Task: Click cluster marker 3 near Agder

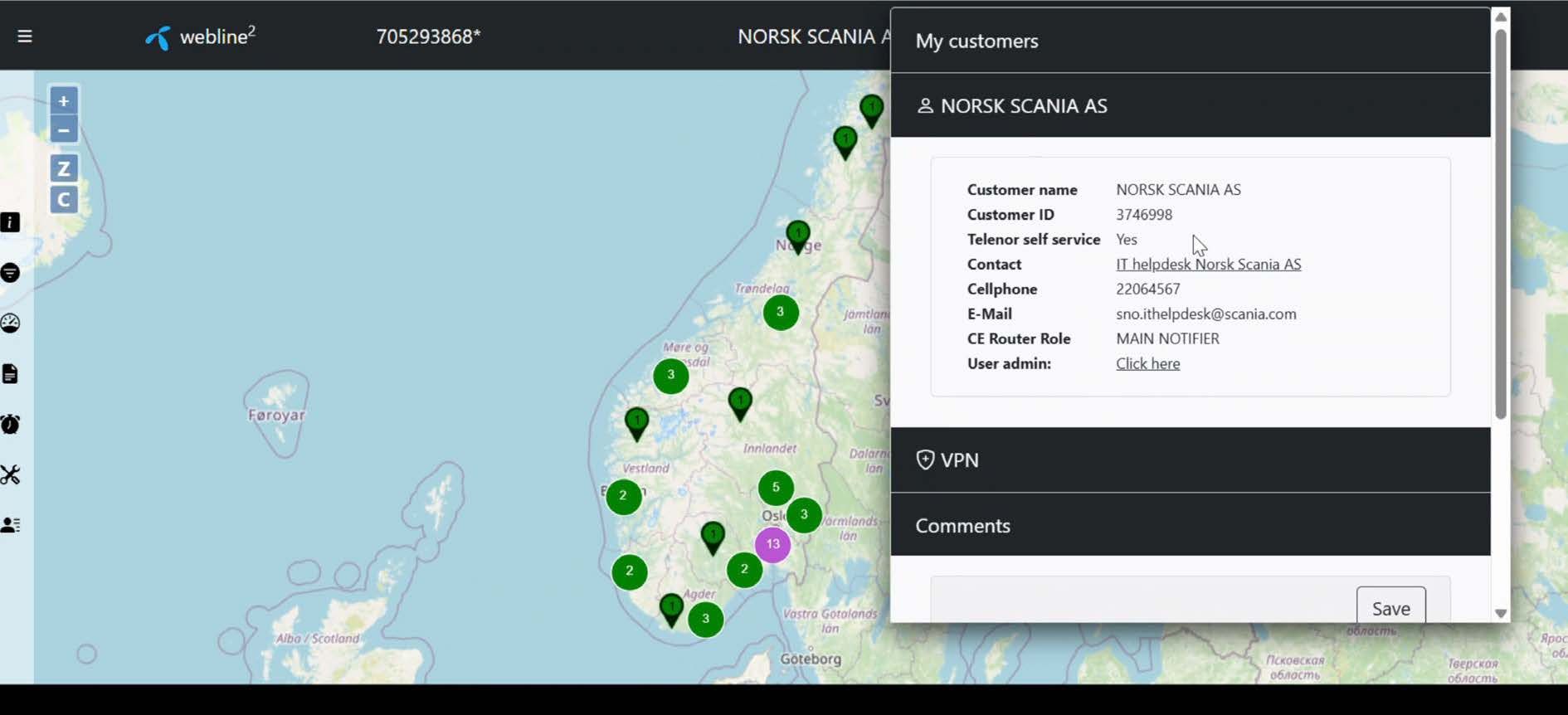Action: 705,619
